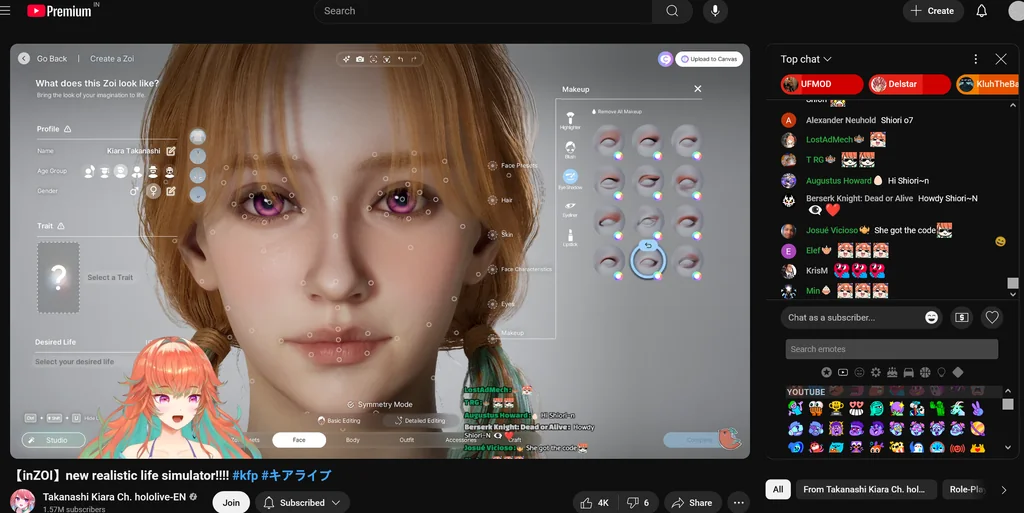
Task: Open the Subscribed notification dropdown
Action: click(x=302, y=503)
